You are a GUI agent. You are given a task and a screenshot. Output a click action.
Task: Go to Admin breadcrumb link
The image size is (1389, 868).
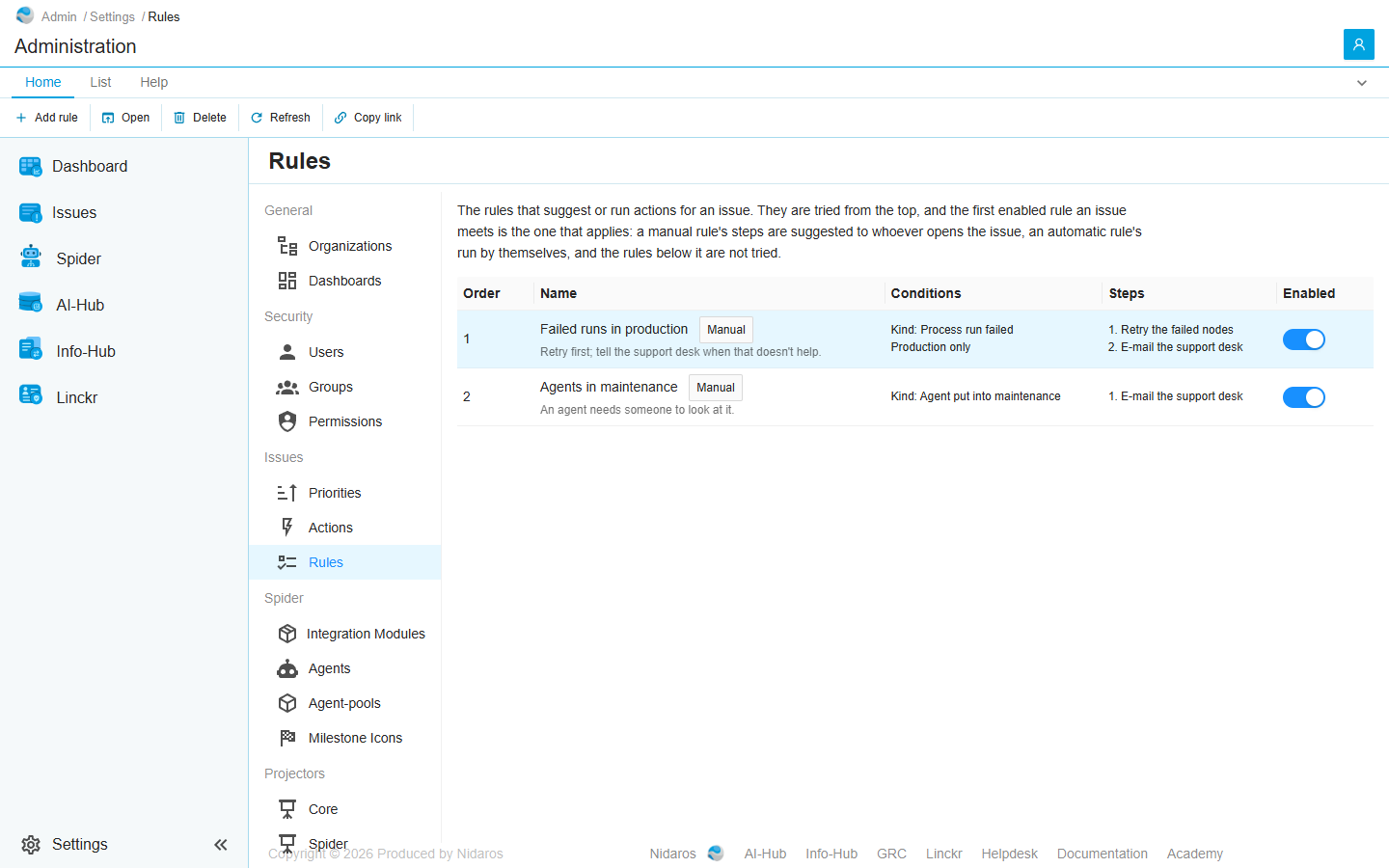(x=59, y=16)
